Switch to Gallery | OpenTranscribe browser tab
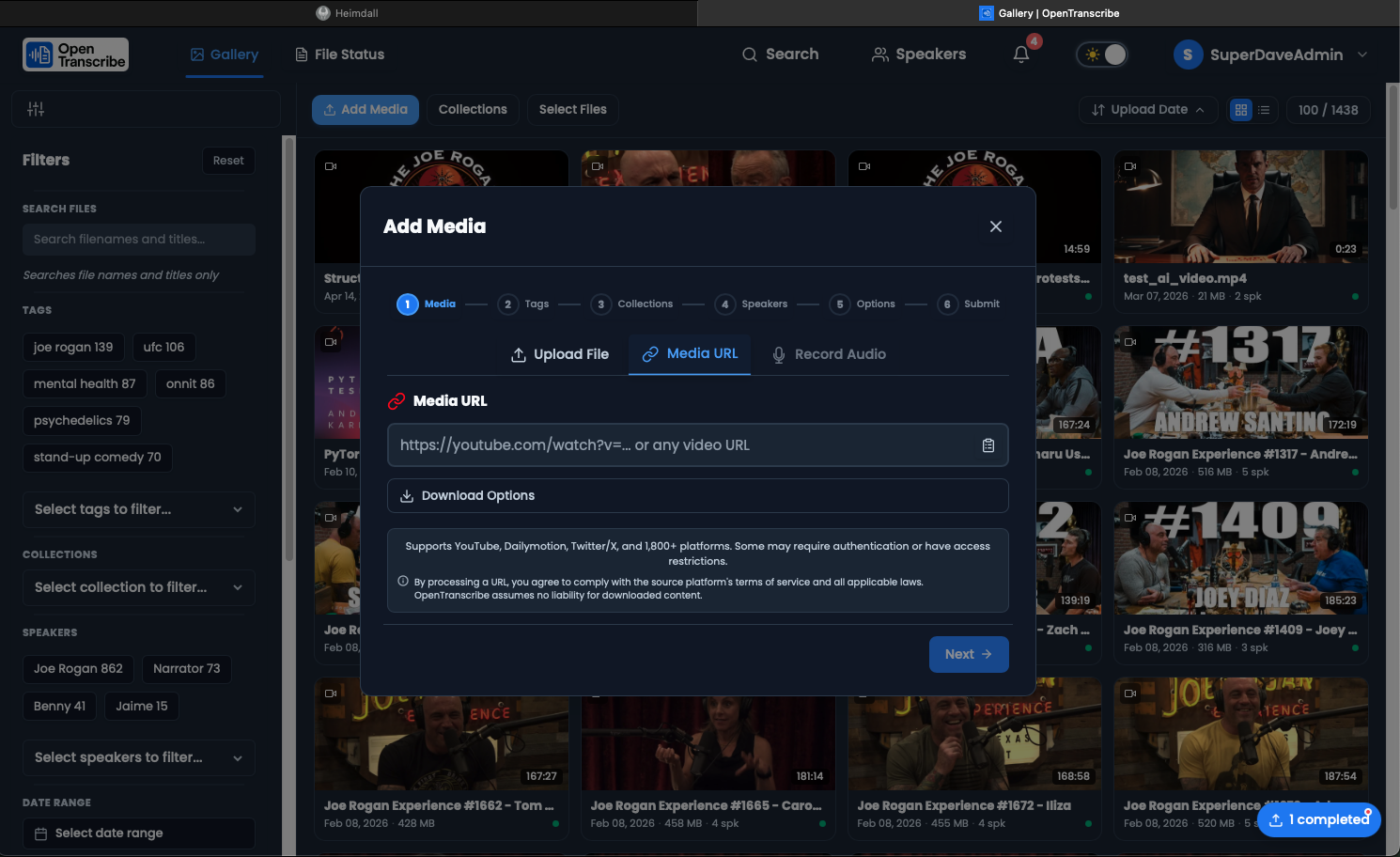 (x=1049, y=13)
